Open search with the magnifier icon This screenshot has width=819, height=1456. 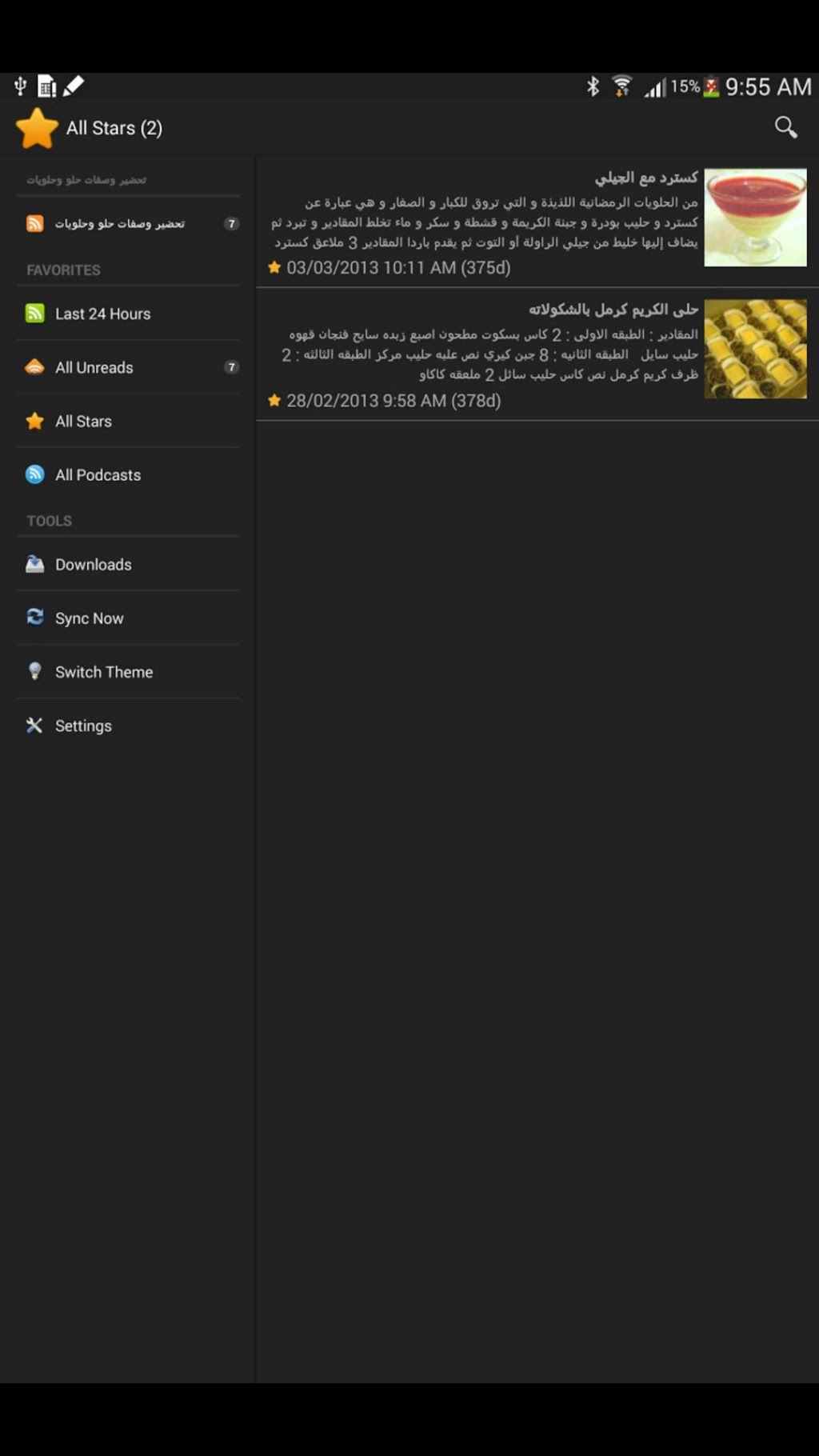(785, 127)
